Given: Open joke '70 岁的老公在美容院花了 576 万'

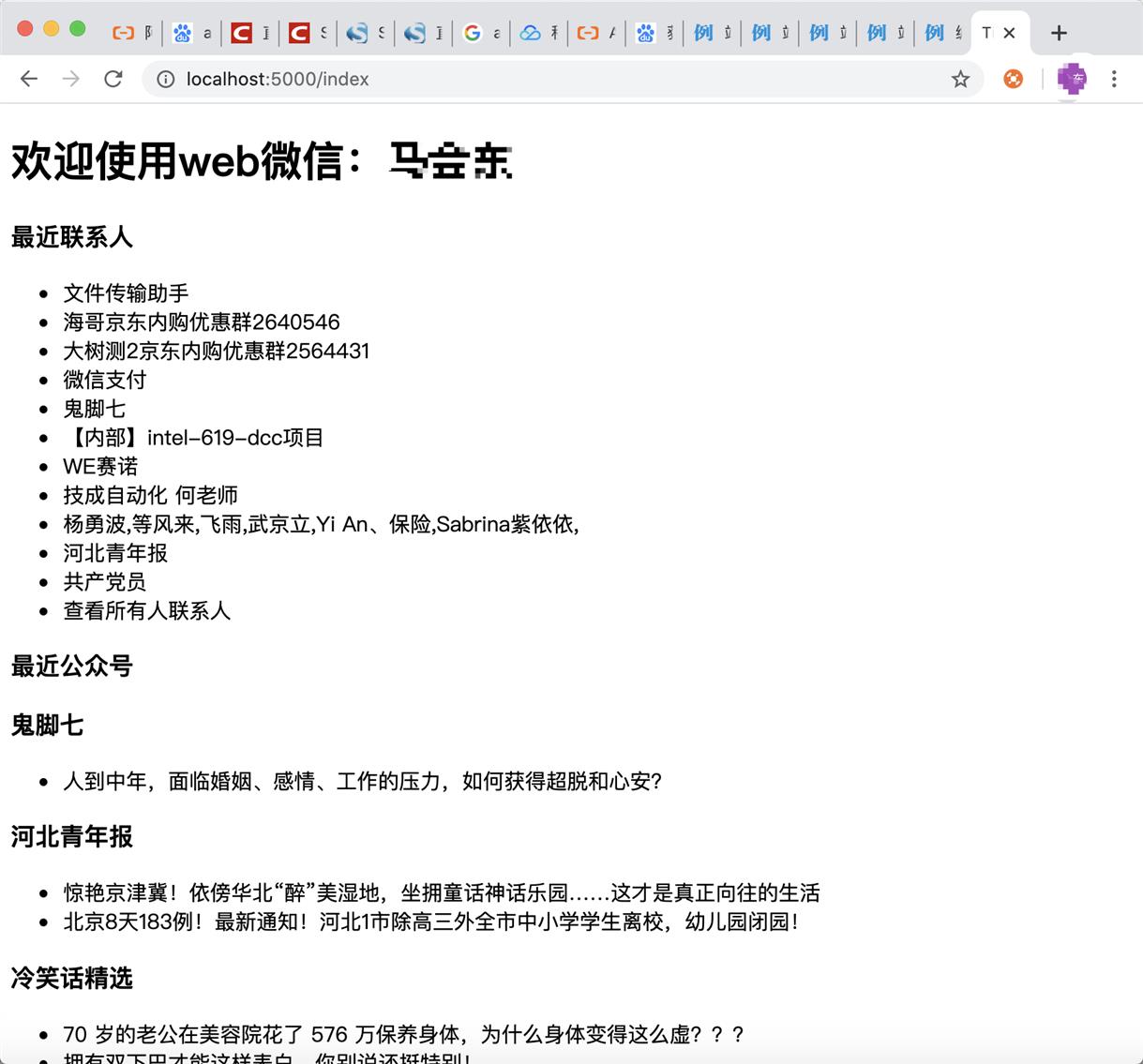Looking at the screenshot, I should click(x=404, y=1035).
